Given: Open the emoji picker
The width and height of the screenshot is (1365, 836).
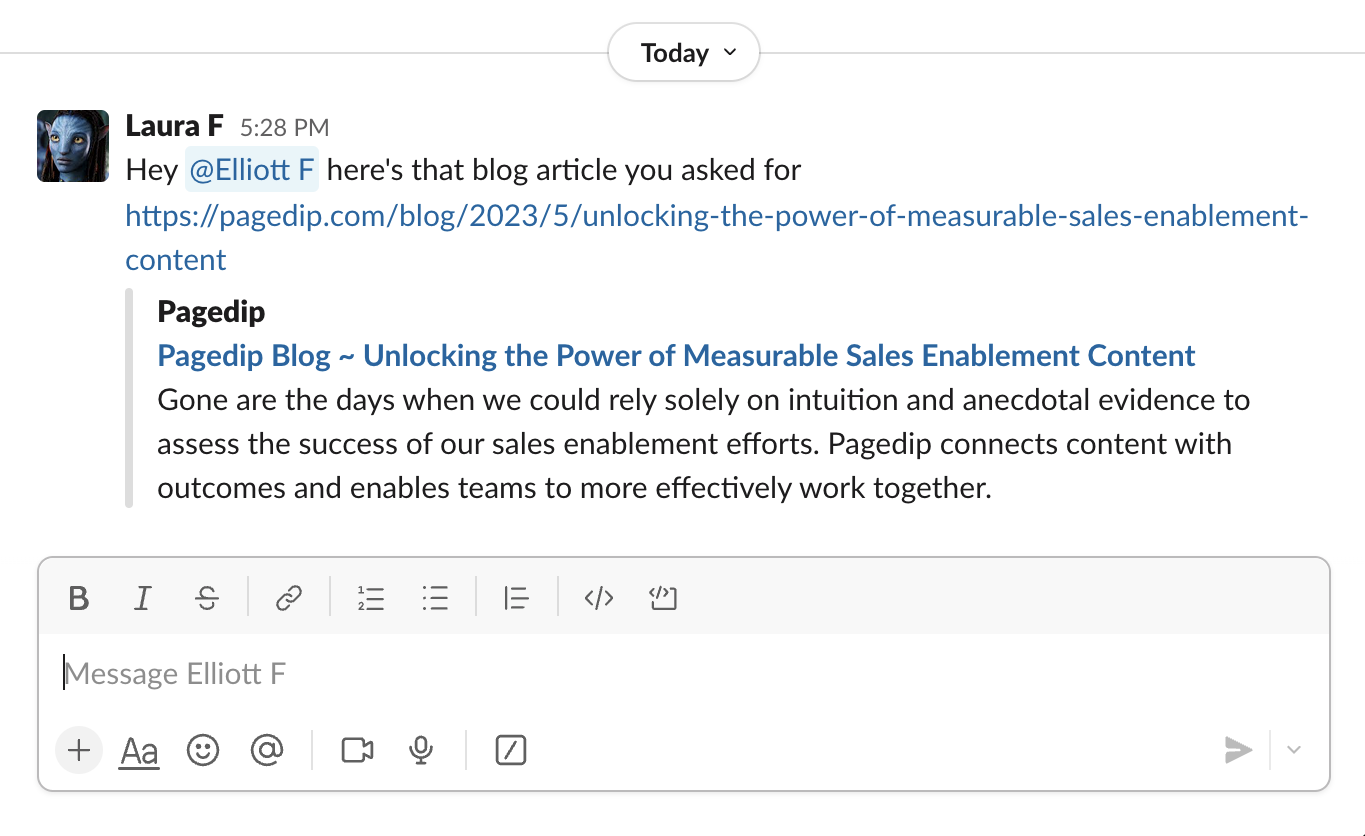Looking at the screenshot, I should 203,750.
